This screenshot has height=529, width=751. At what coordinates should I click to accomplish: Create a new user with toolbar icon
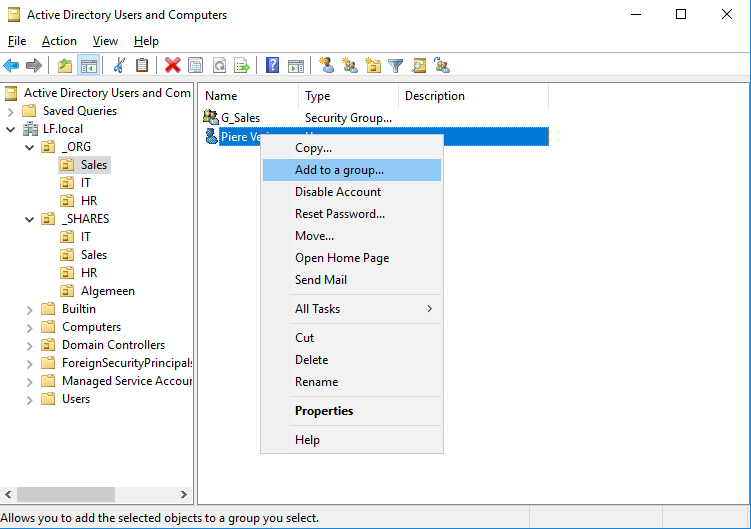click(x=327, y=65)
